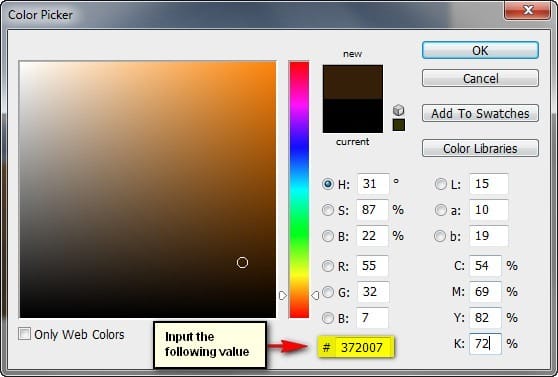
Task: Click the right hue slider arrow handle
Action: [x=315, y=295]
